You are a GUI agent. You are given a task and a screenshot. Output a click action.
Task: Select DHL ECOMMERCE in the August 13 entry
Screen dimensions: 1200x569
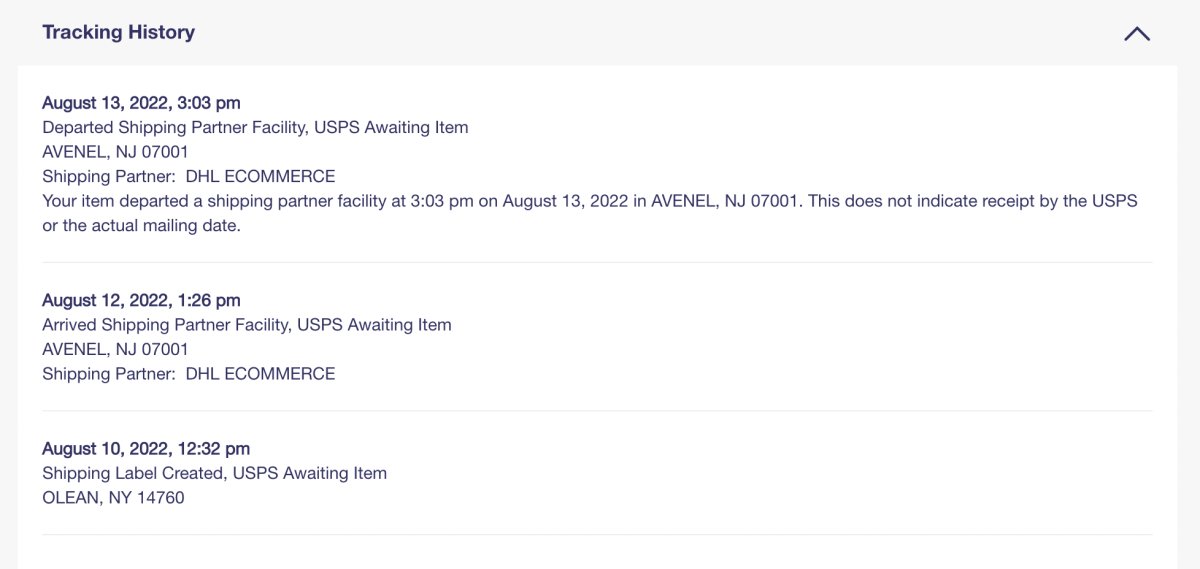260,176
